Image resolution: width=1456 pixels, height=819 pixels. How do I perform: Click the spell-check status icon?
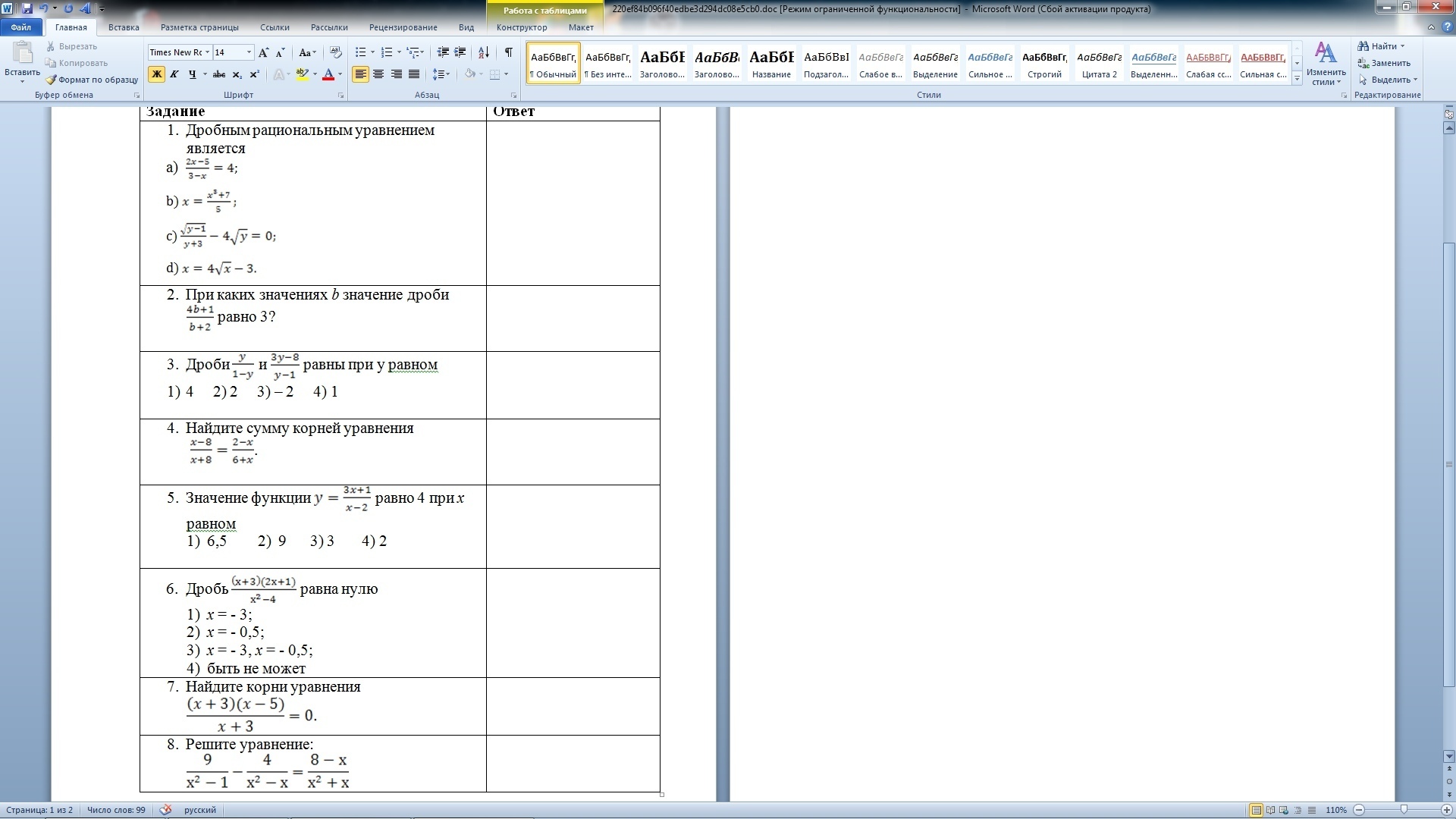click(x=166, y=810)
